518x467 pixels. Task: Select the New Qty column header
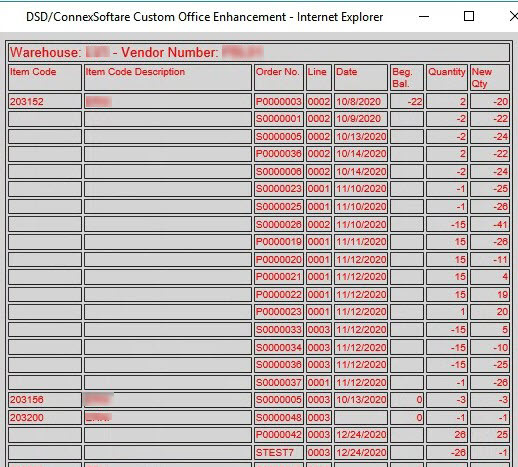coord(490,78)
